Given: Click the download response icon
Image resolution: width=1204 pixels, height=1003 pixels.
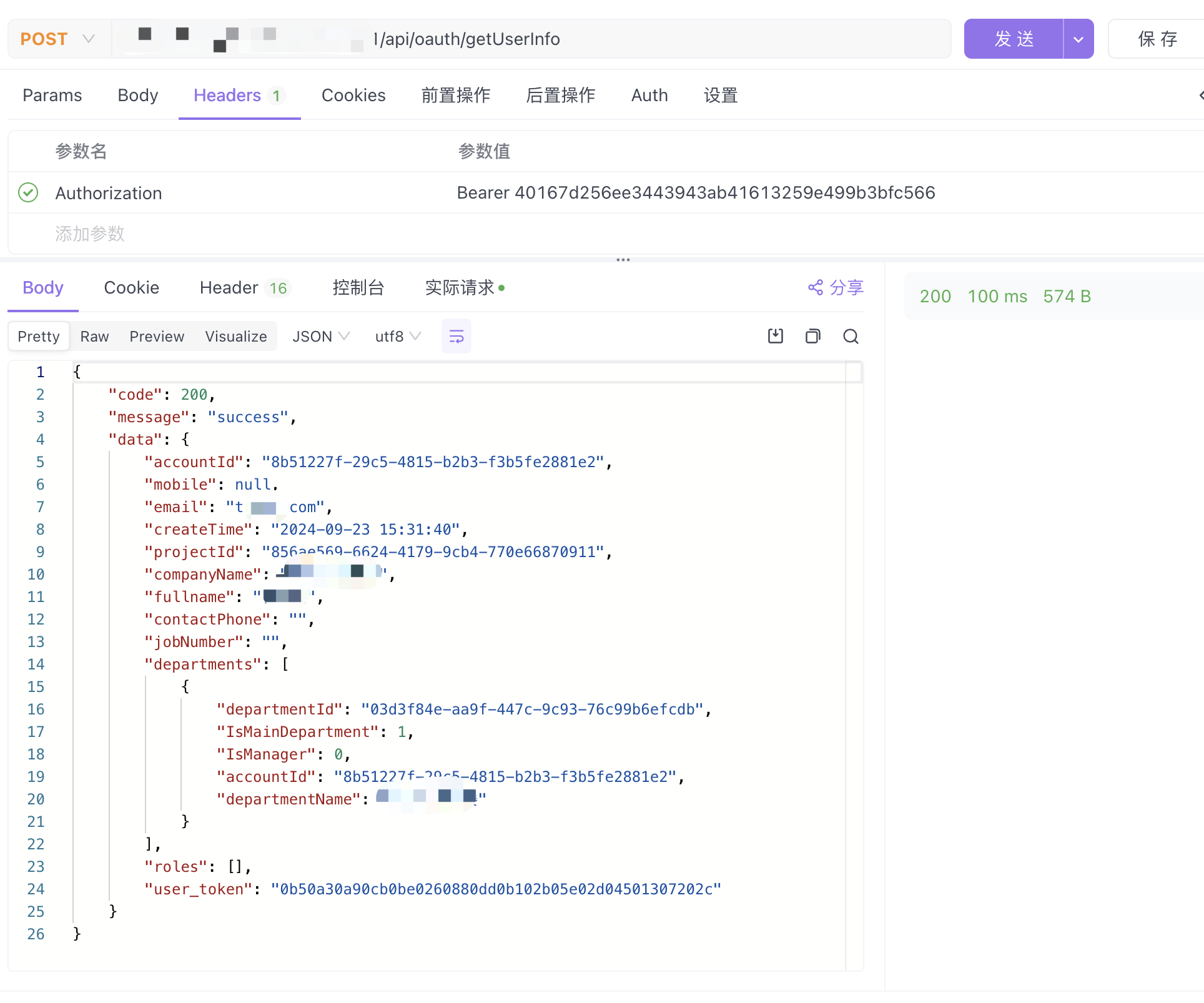Looking at the screenshot, I should (x=776, y=336).
